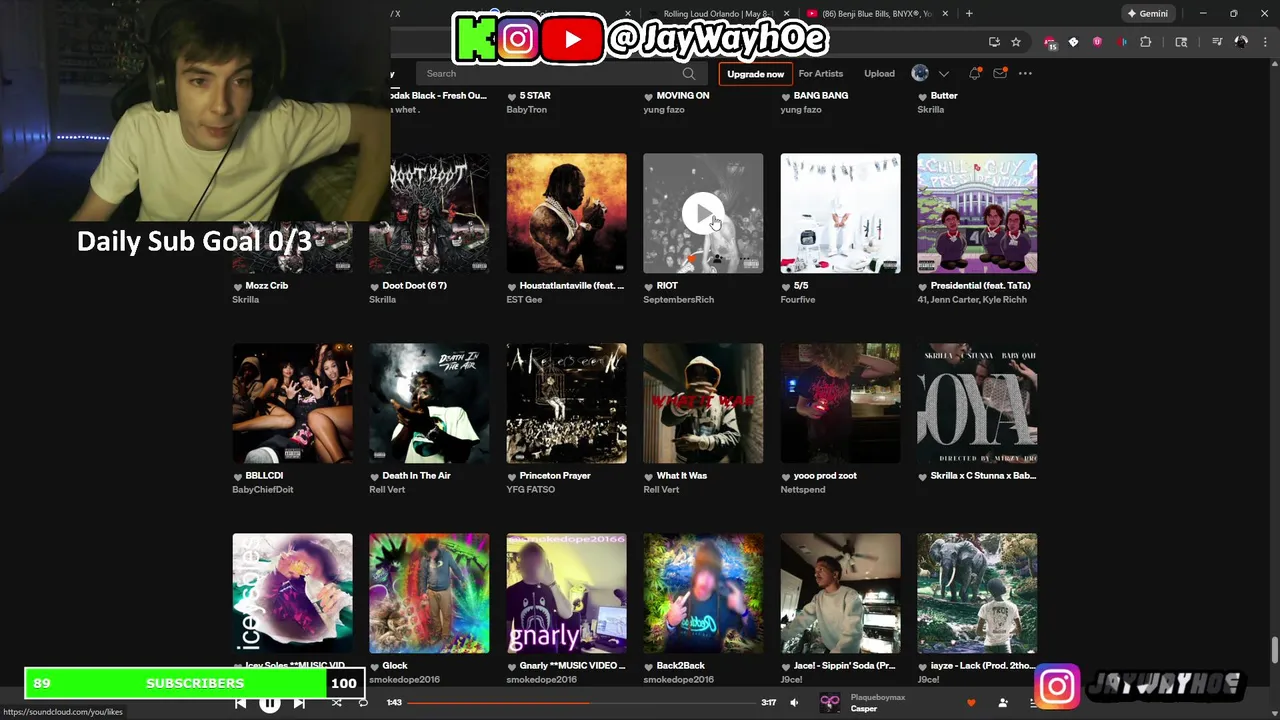Viewport: 1280px width, 720px height.
Task: Skip to previous track in player
Action: (240, 703)
